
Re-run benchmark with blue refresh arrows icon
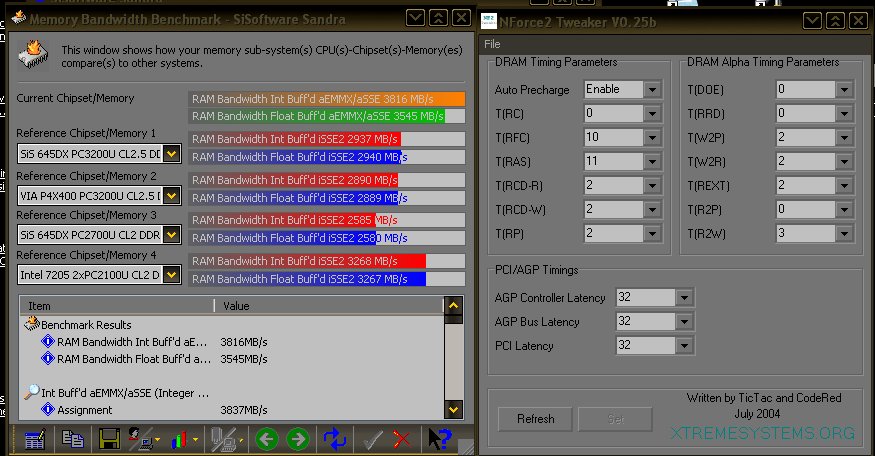pos(335,439)
